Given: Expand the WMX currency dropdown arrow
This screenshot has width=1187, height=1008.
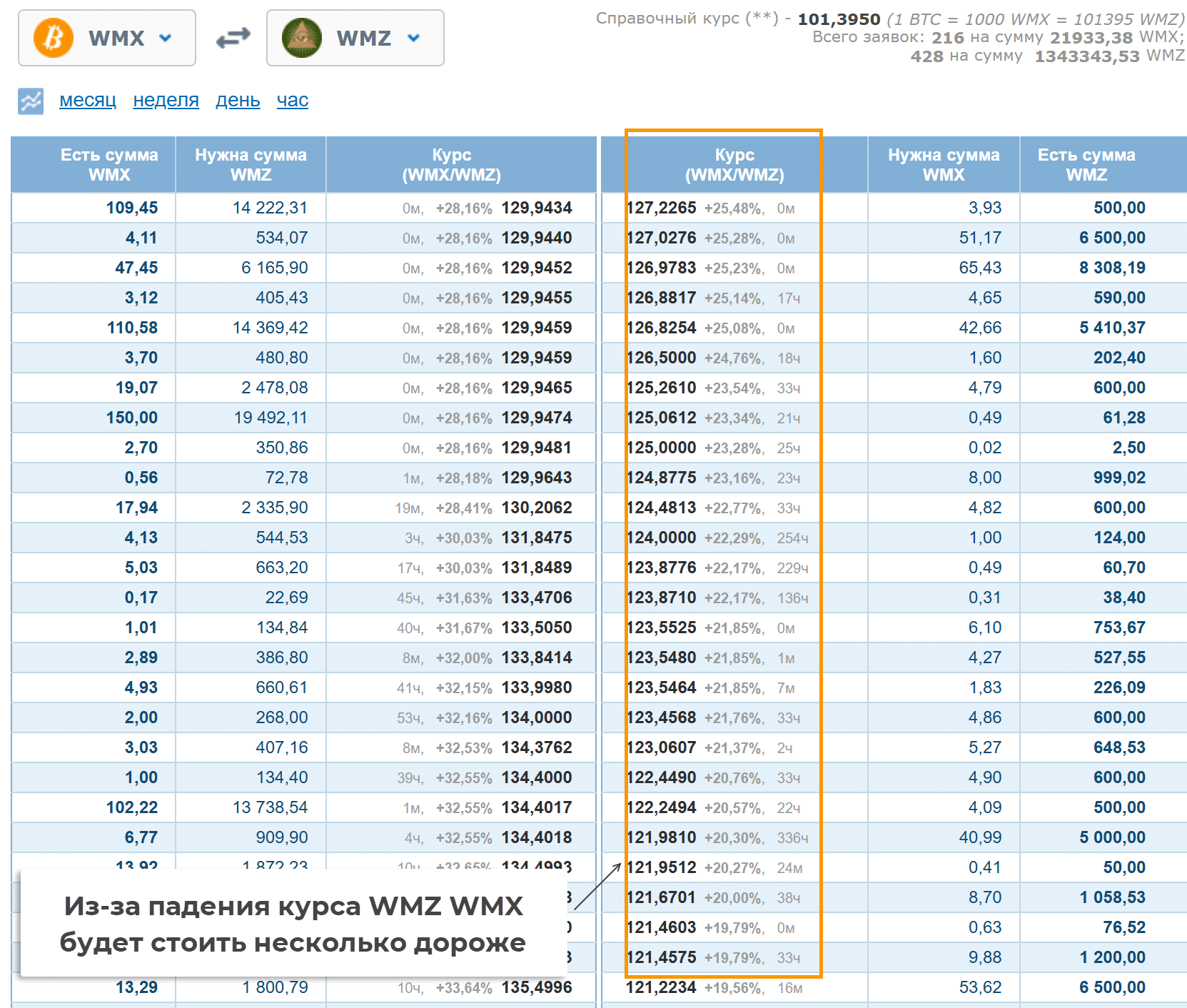Looking at the screenshot, I should tap(166, 38).
